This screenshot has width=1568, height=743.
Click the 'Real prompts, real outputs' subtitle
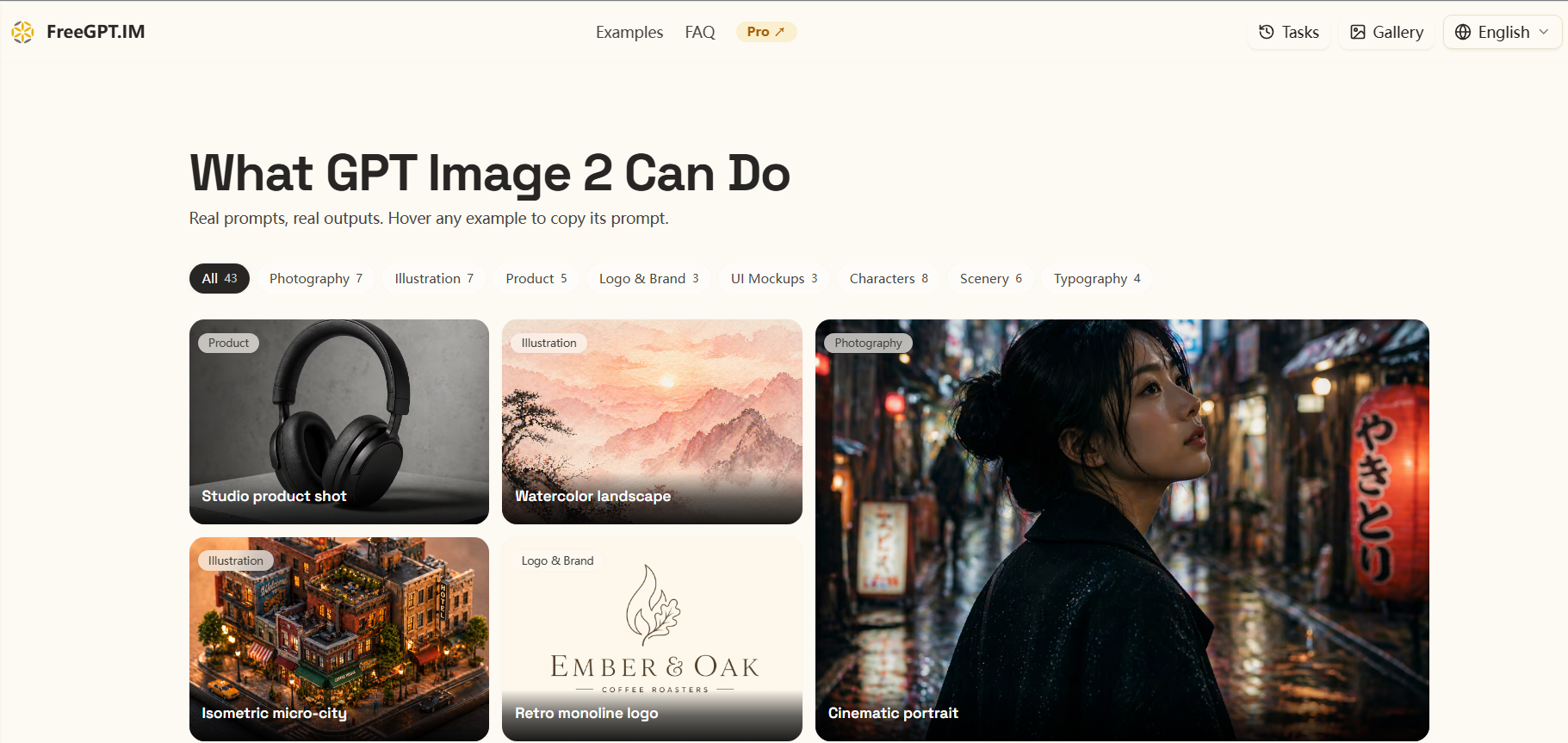click(x=429, y=218)
